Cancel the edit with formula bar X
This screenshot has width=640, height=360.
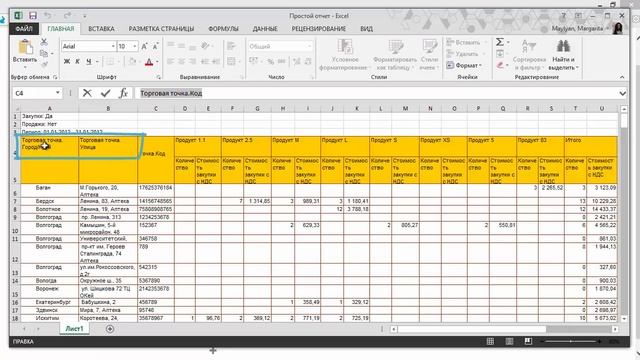pyautogui.click(x=87, y=93)
